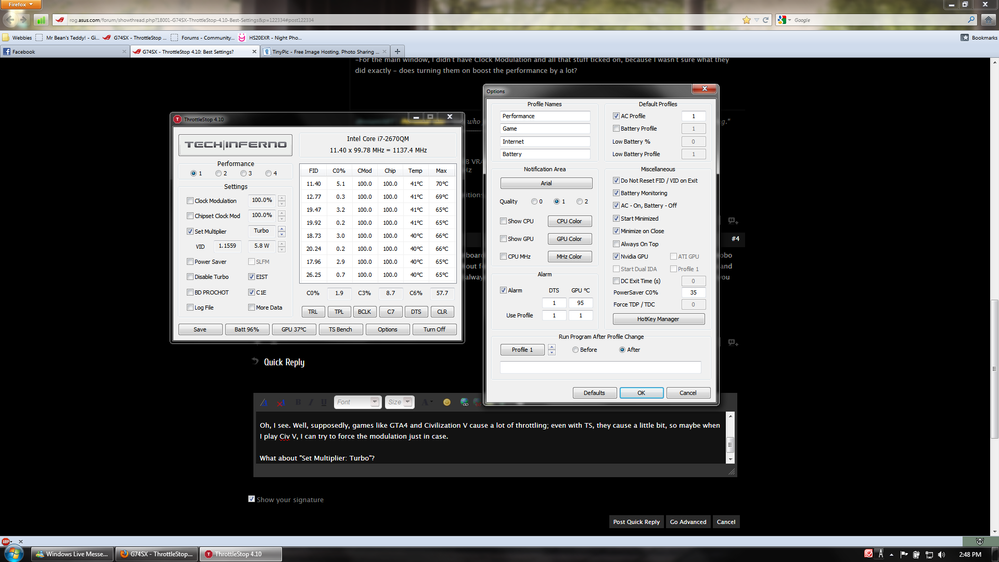999x562 pixels.
Task: Click the multi-quote icon next to post #4
Action: pyautogui.click(x=733, y=220)
